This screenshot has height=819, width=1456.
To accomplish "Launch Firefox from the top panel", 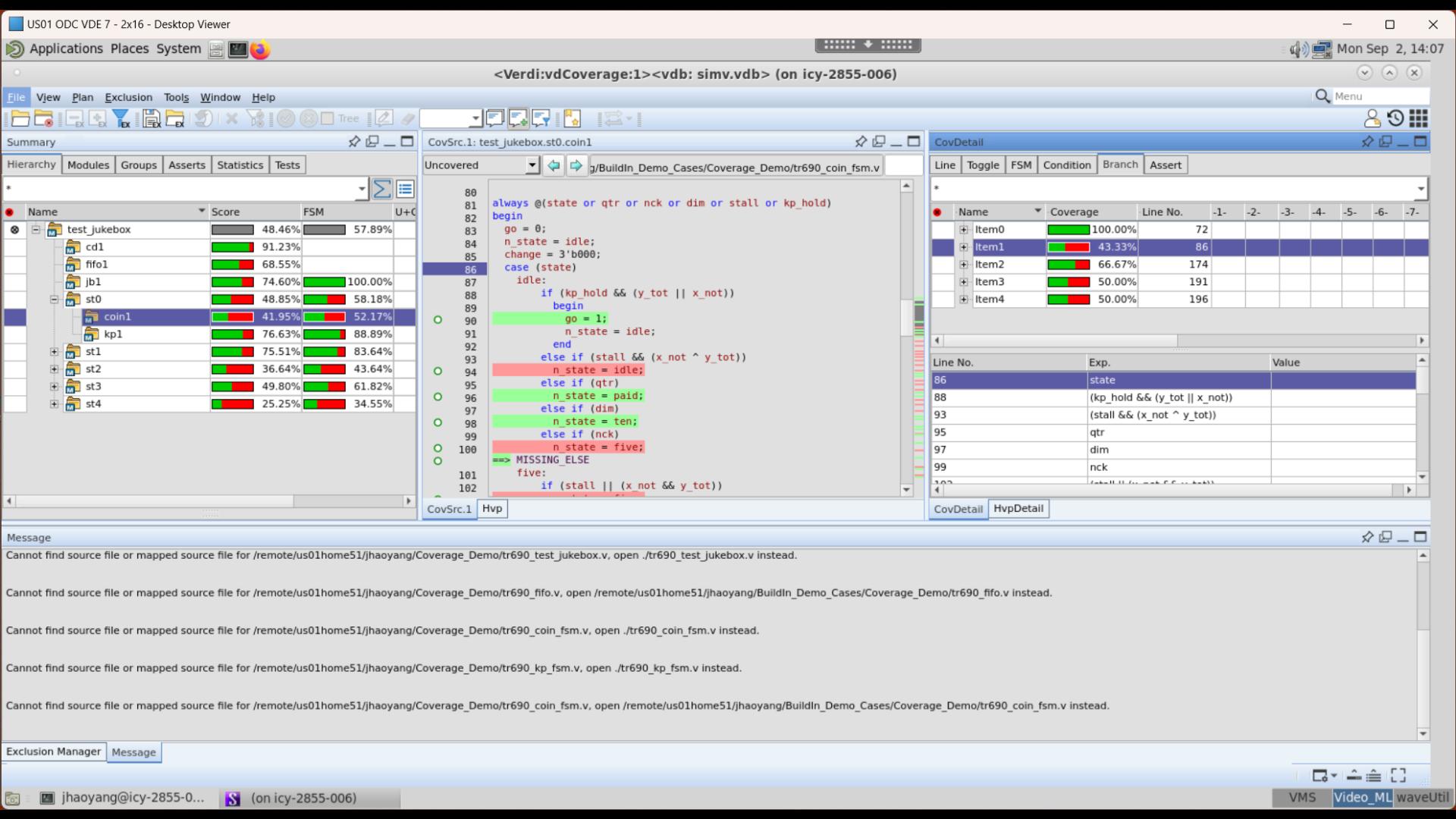I will (260, 50).
